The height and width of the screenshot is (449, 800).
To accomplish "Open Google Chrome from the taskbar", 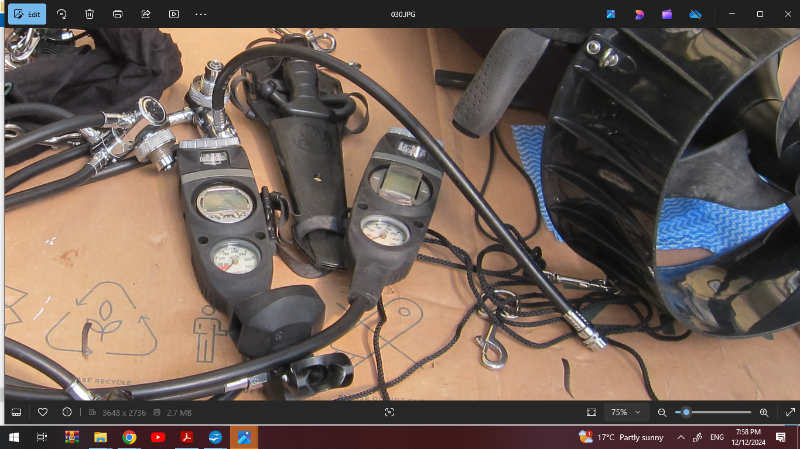I will (x=129, y=437).
